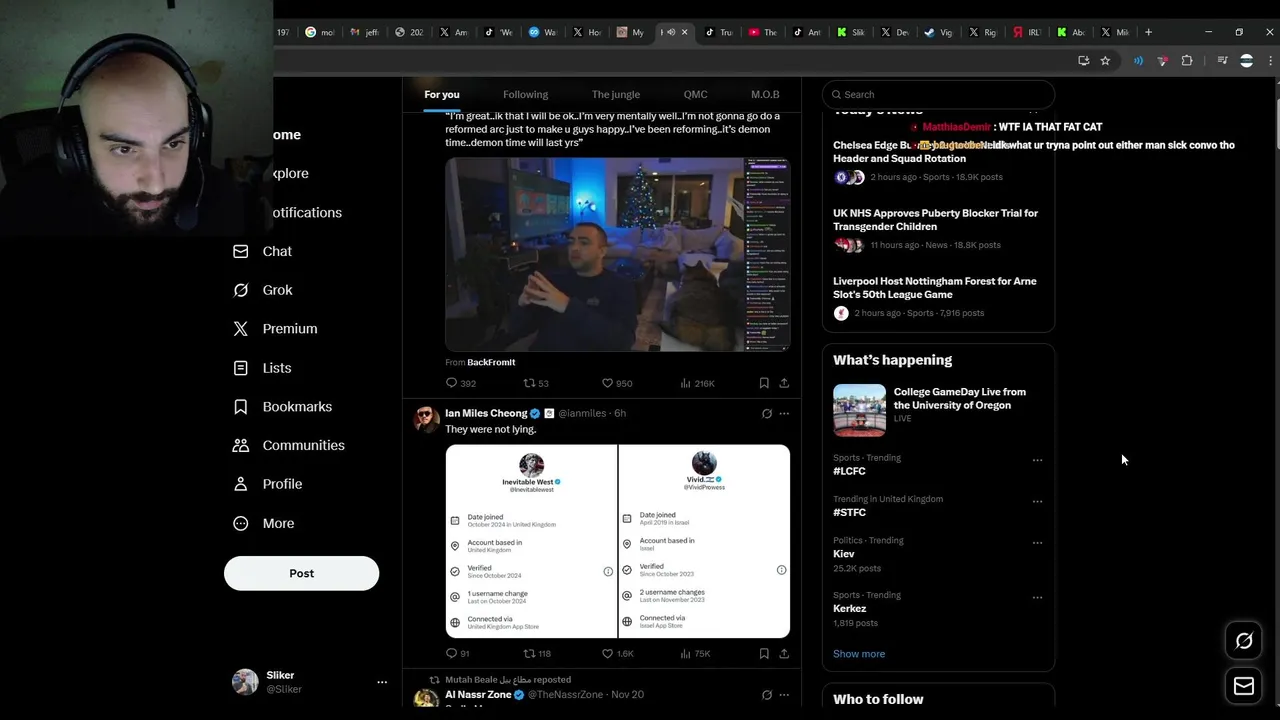
Task: Bookmark the BackFromIt video post
Action: point(764,383)
